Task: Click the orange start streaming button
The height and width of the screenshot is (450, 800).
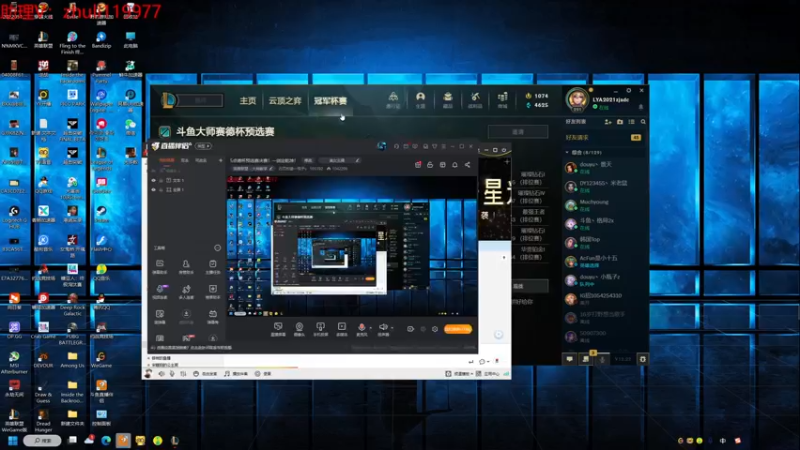Action: tap(458, 329)
